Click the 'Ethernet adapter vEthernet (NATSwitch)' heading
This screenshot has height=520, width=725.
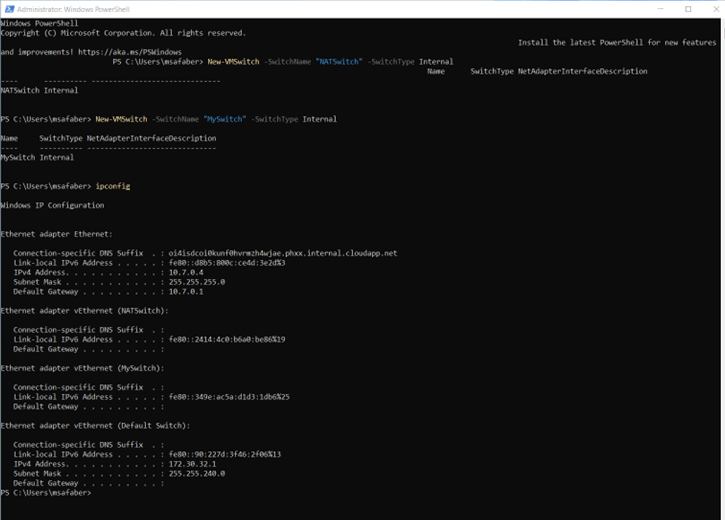pos(84,310)
